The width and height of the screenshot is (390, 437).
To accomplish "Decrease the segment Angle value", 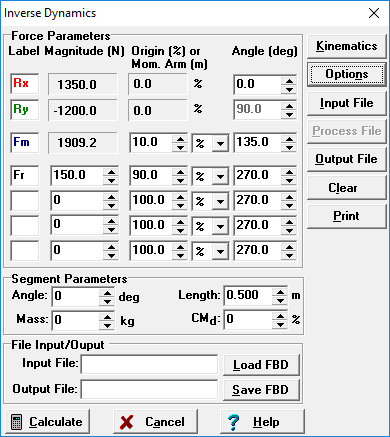I will pos(107,301).
